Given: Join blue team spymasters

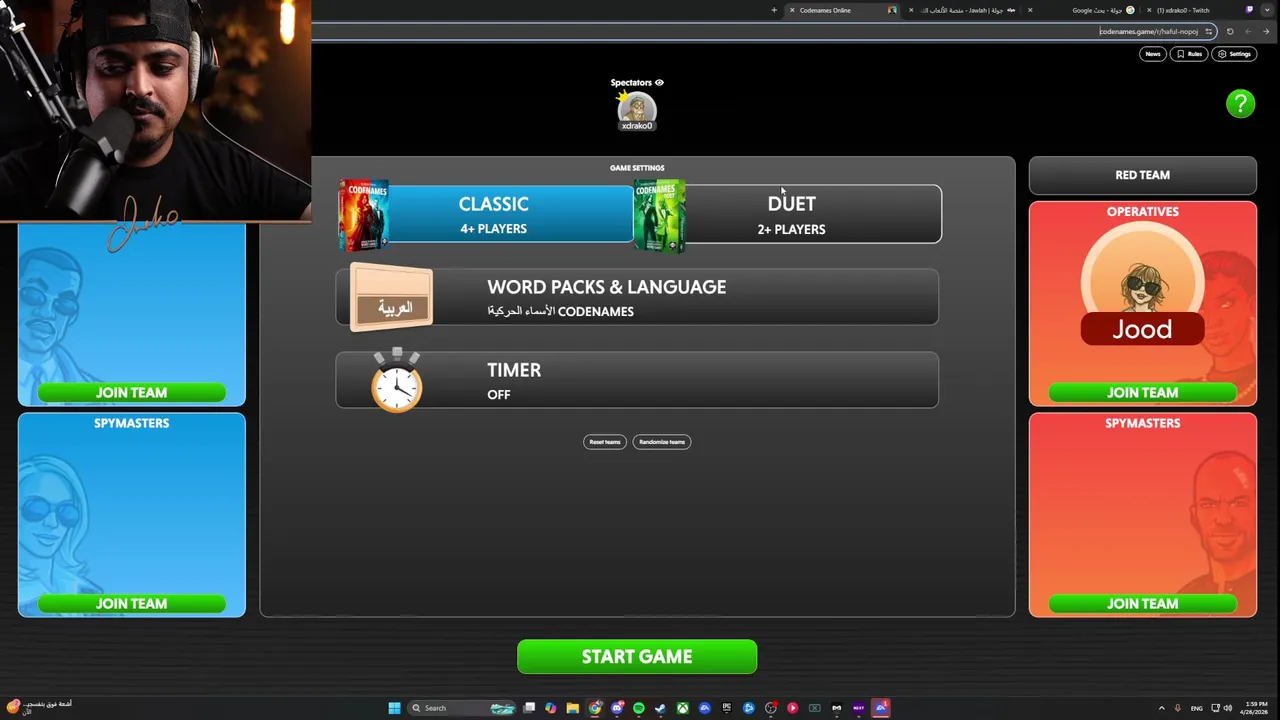Looking at the screenshot, I should coord(131,604).
